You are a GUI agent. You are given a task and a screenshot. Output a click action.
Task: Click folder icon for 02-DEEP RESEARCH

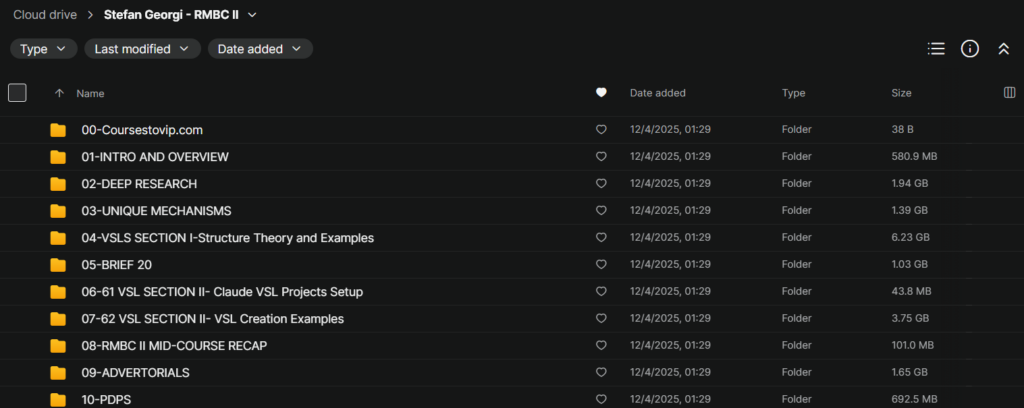pyautogui.click(x=58, y=184)
